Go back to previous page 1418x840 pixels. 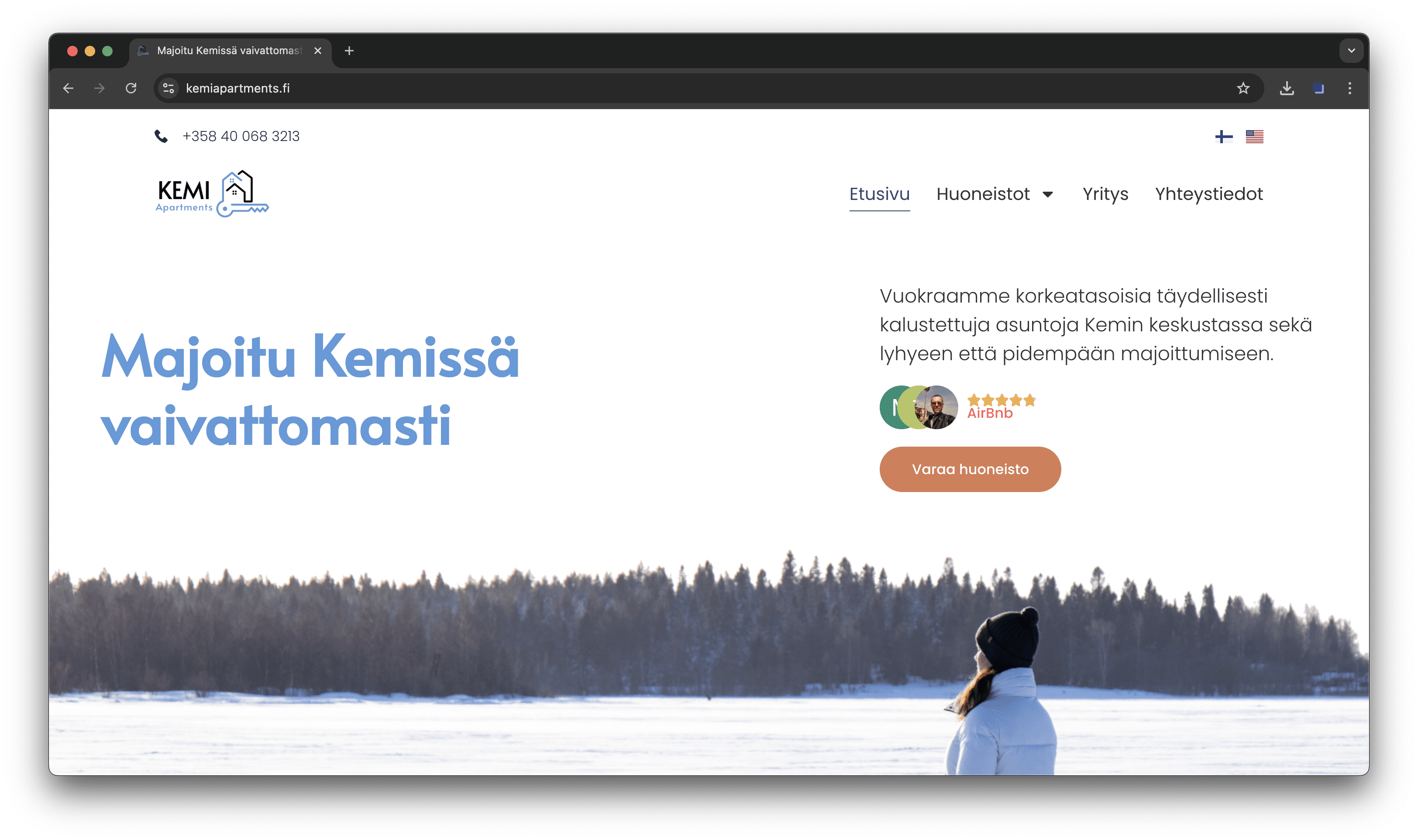tap(69, 88)
